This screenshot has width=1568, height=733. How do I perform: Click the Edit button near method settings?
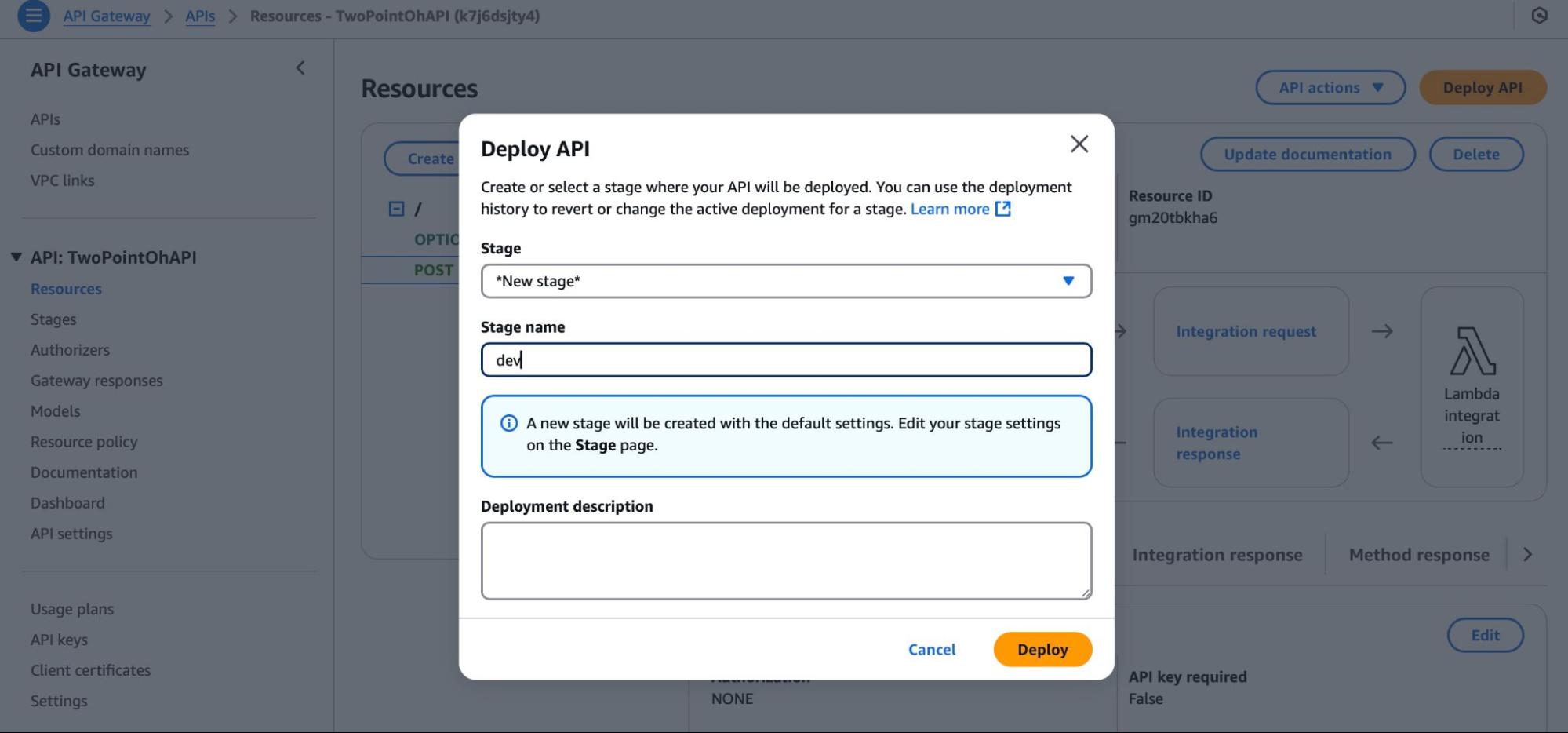[x=1485, y=635]
